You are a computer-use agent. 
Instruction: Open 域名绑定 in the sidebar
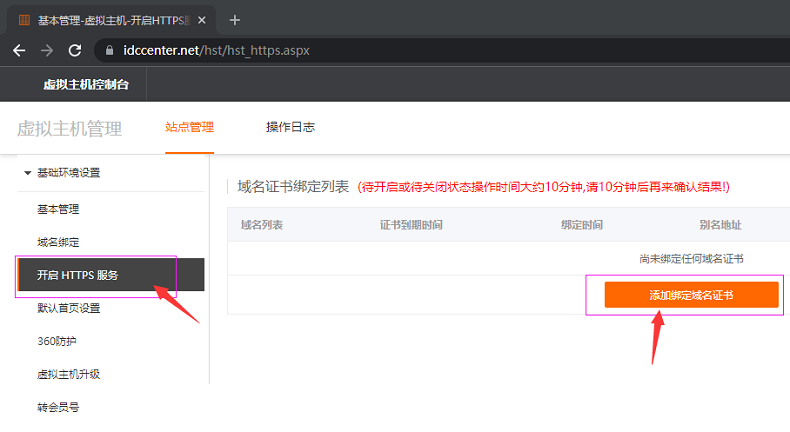pyautogui.click(x=58, y=242)
